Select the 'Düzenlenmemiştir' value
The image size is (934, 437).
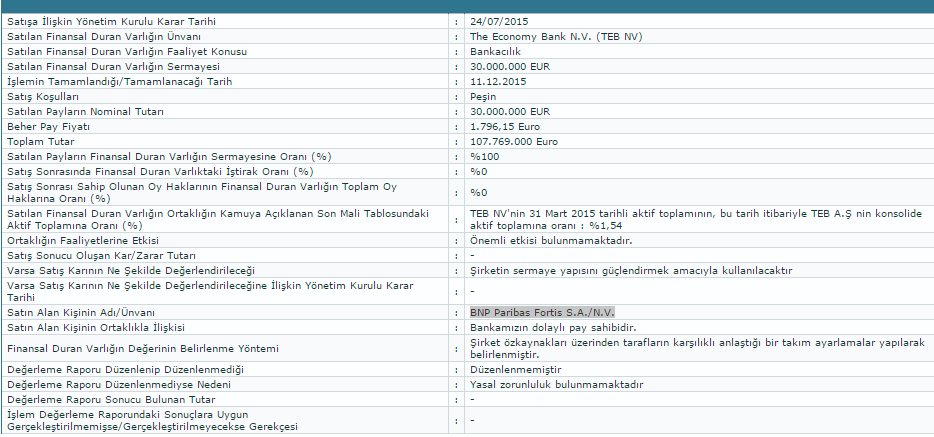516,370
